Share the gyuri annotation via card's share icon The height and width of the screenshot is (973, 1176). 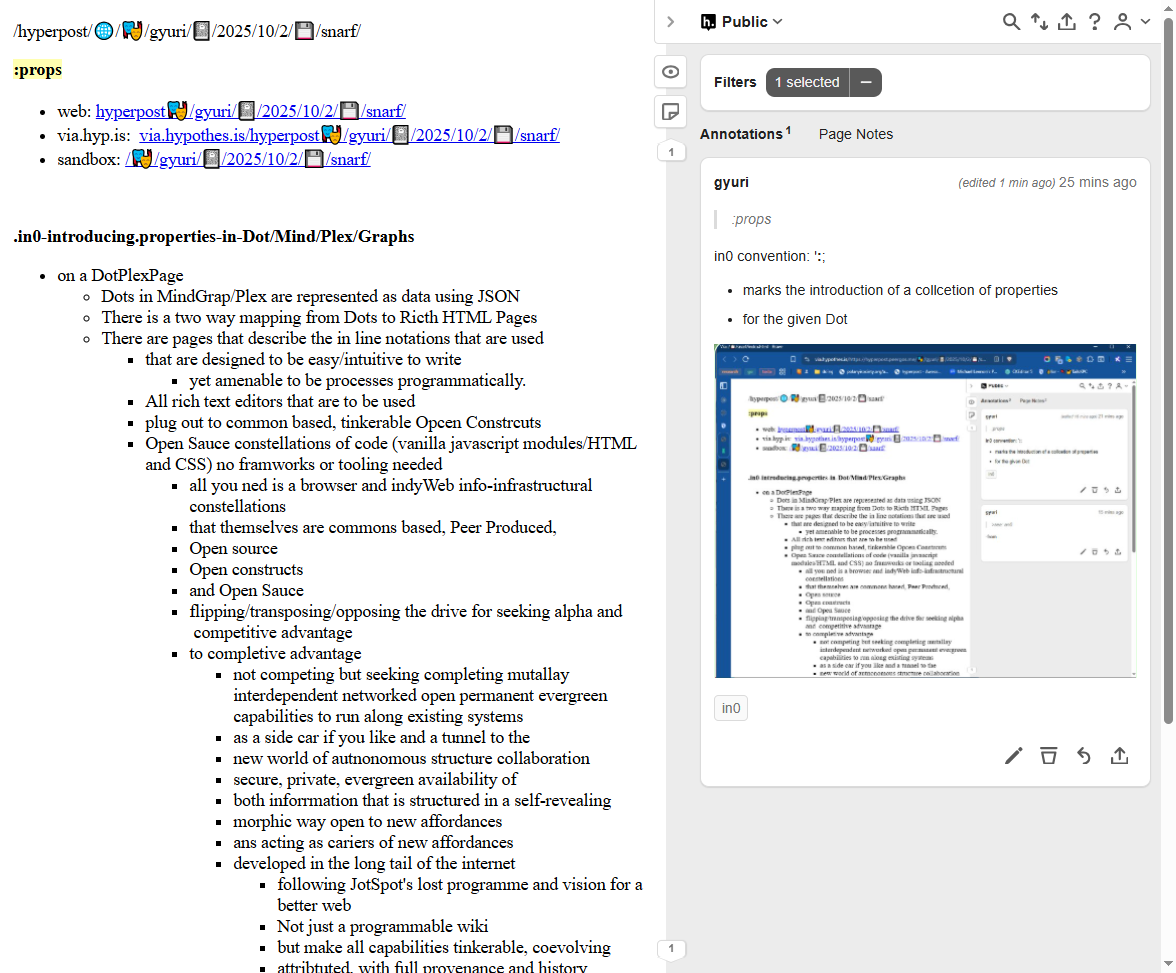(x=1119, y=755)
